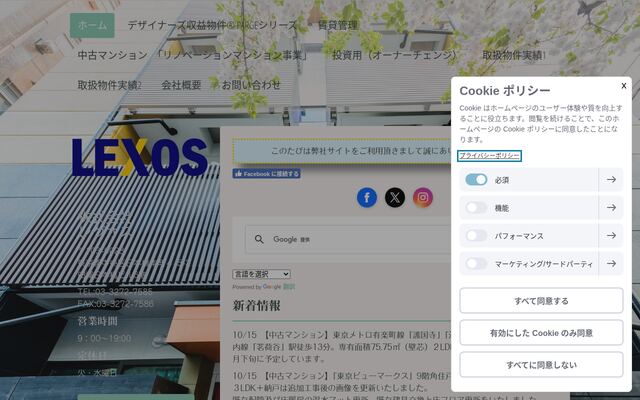Open the Facebook page icon
This screenshot has height=400, width=640.
click(x=367, y=198)
